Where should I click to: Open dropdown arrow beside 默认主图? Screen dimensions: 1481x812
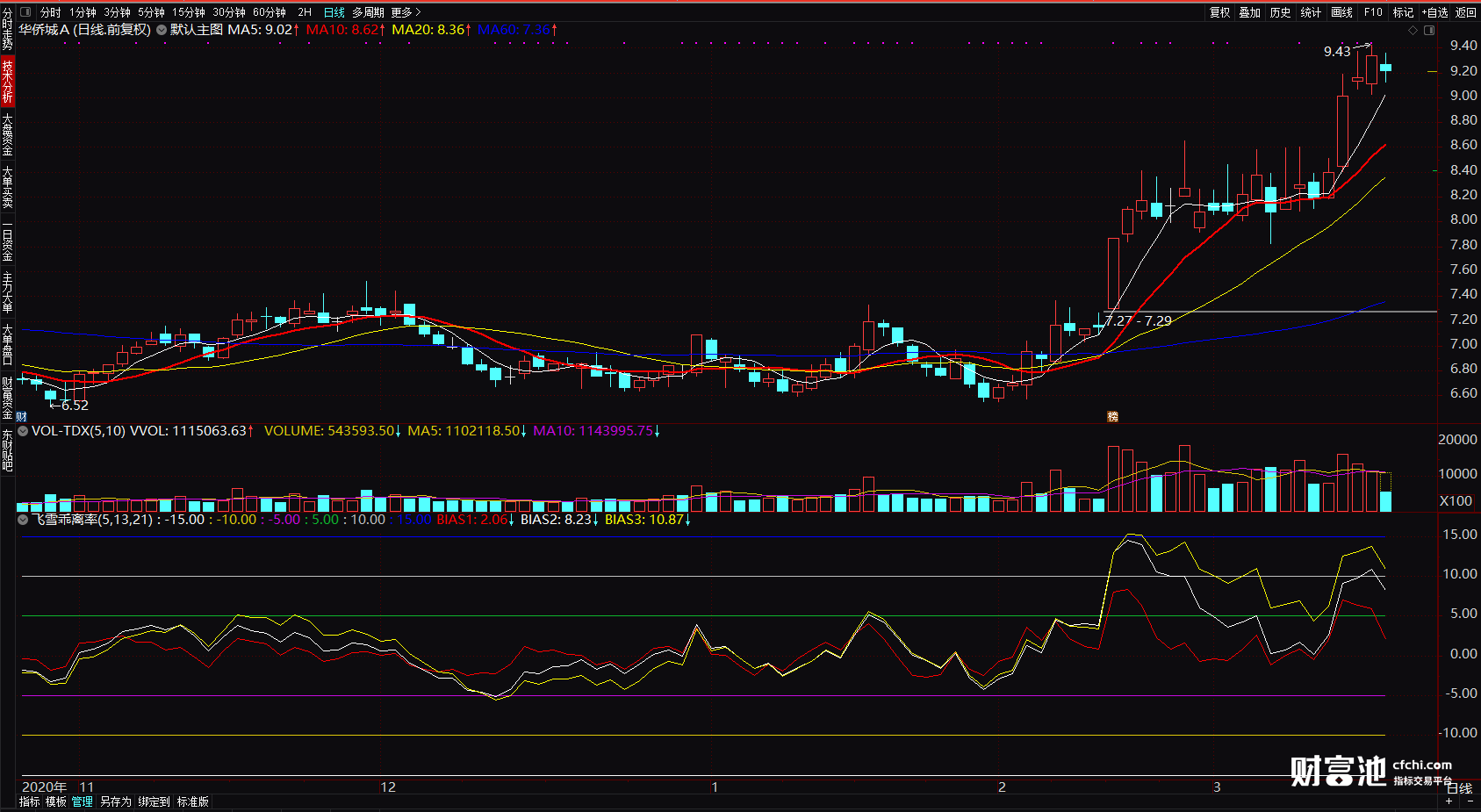click(162, 30)
